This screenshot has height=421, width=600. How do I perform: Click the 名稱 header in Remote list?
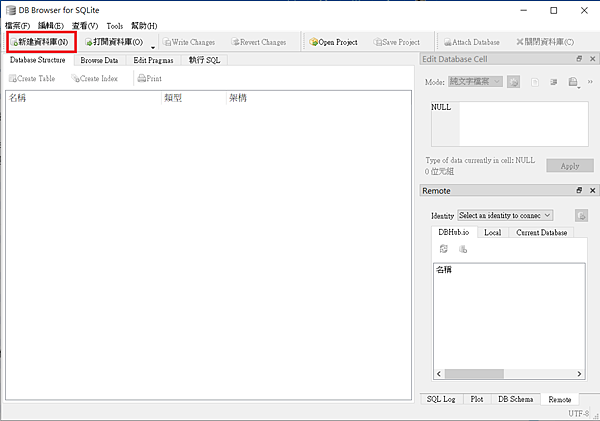[x=509, y=270]
